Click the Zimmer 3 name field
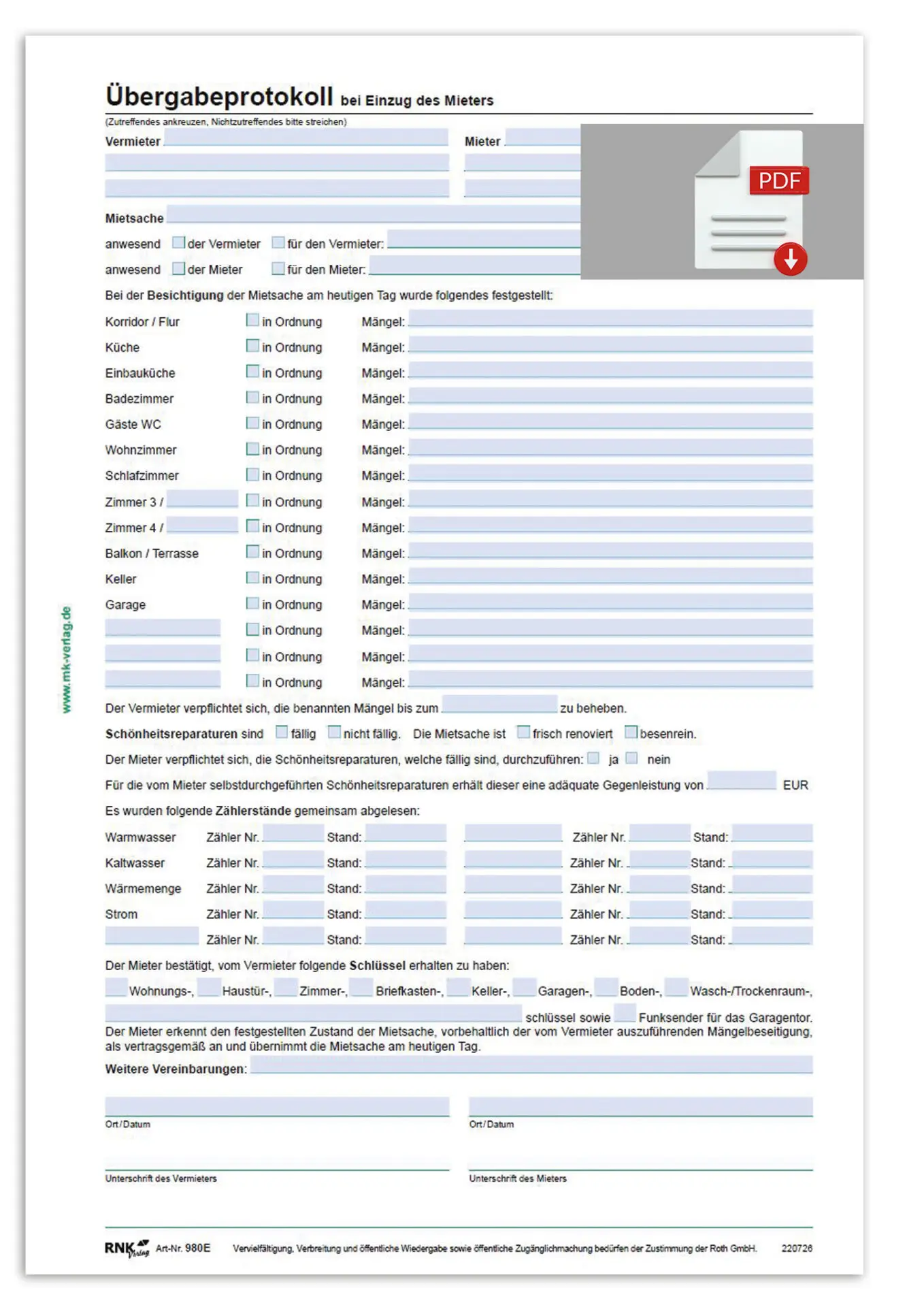 [202, 500]
